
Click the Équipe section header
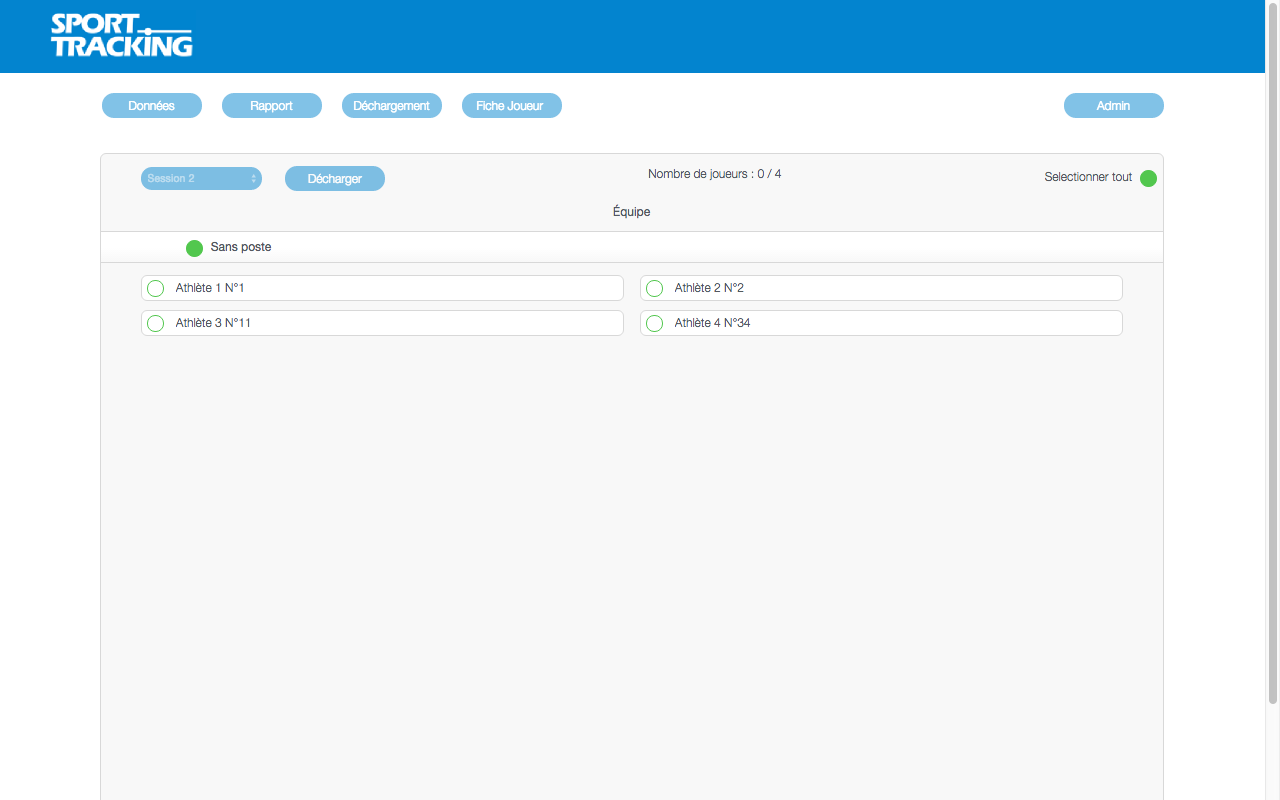[x=631, y=212]
